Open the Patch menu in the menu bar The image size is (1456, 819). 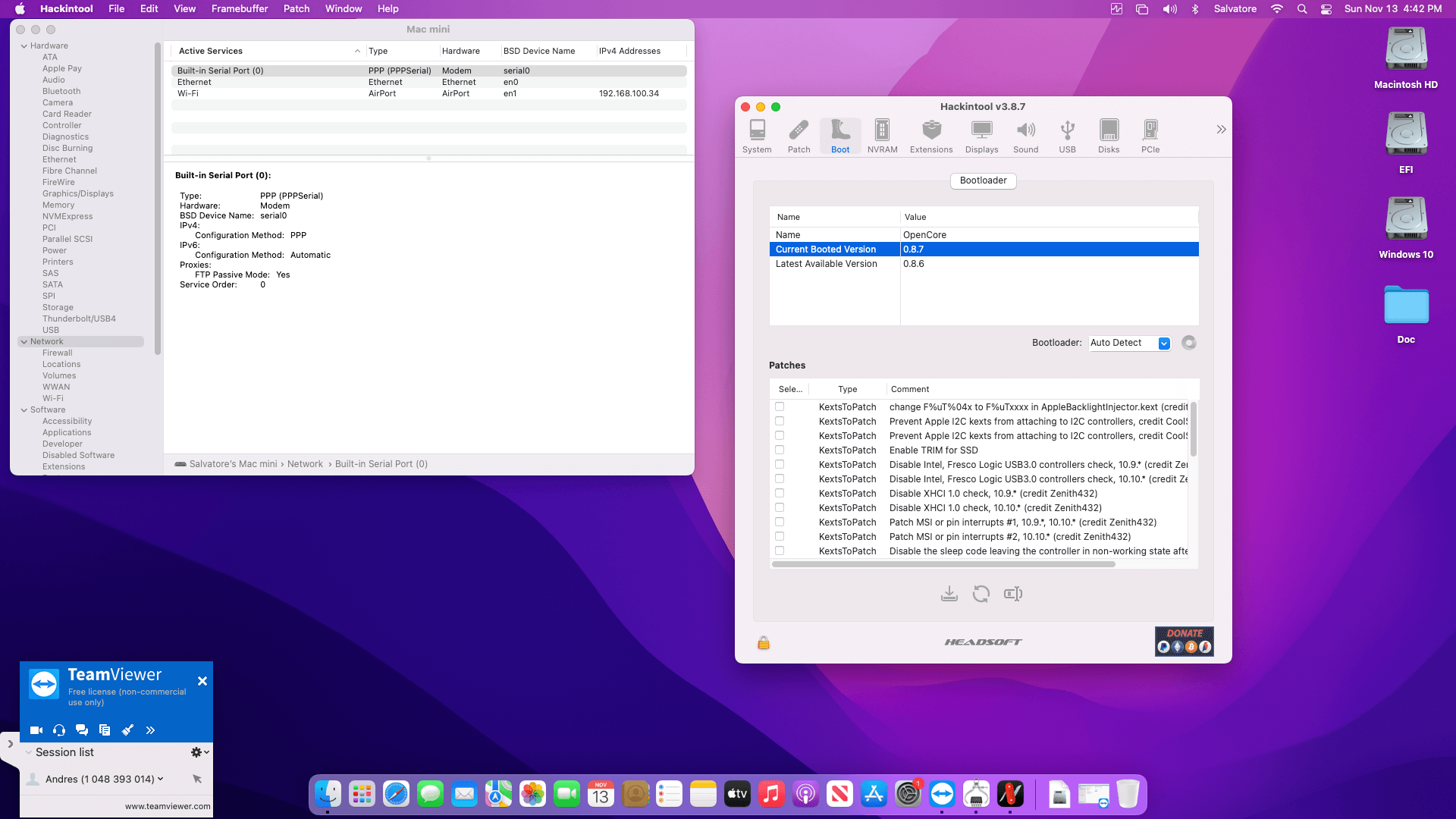pyautogui.click(x=297, y=9)
